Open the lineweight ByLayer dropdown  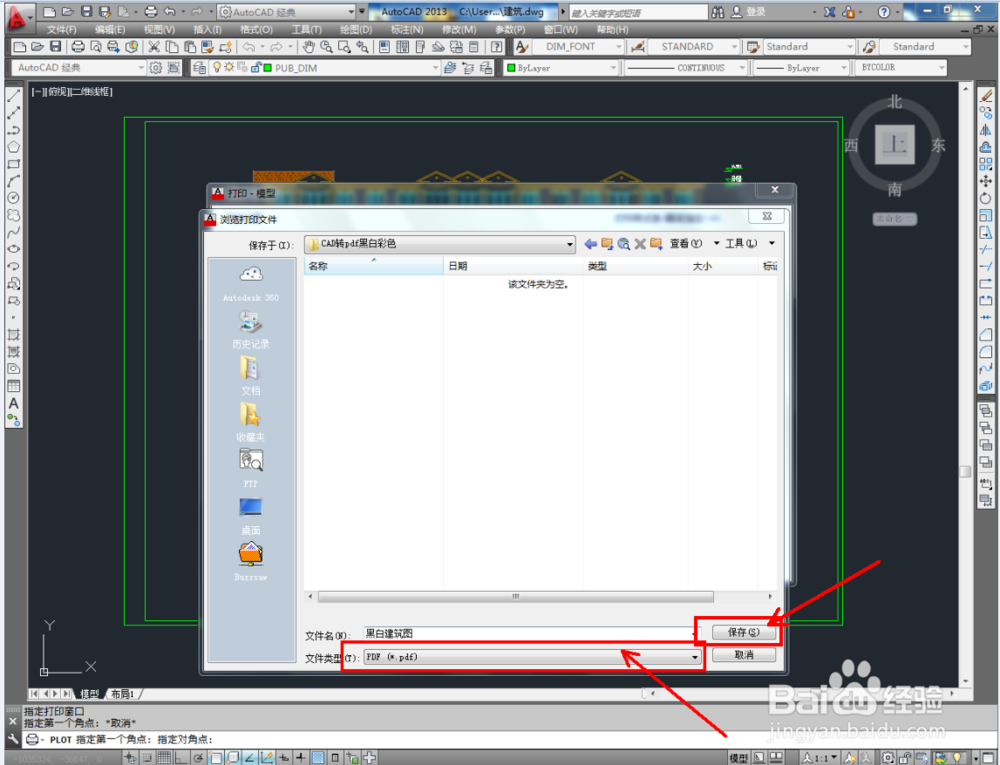pos(801,68)
